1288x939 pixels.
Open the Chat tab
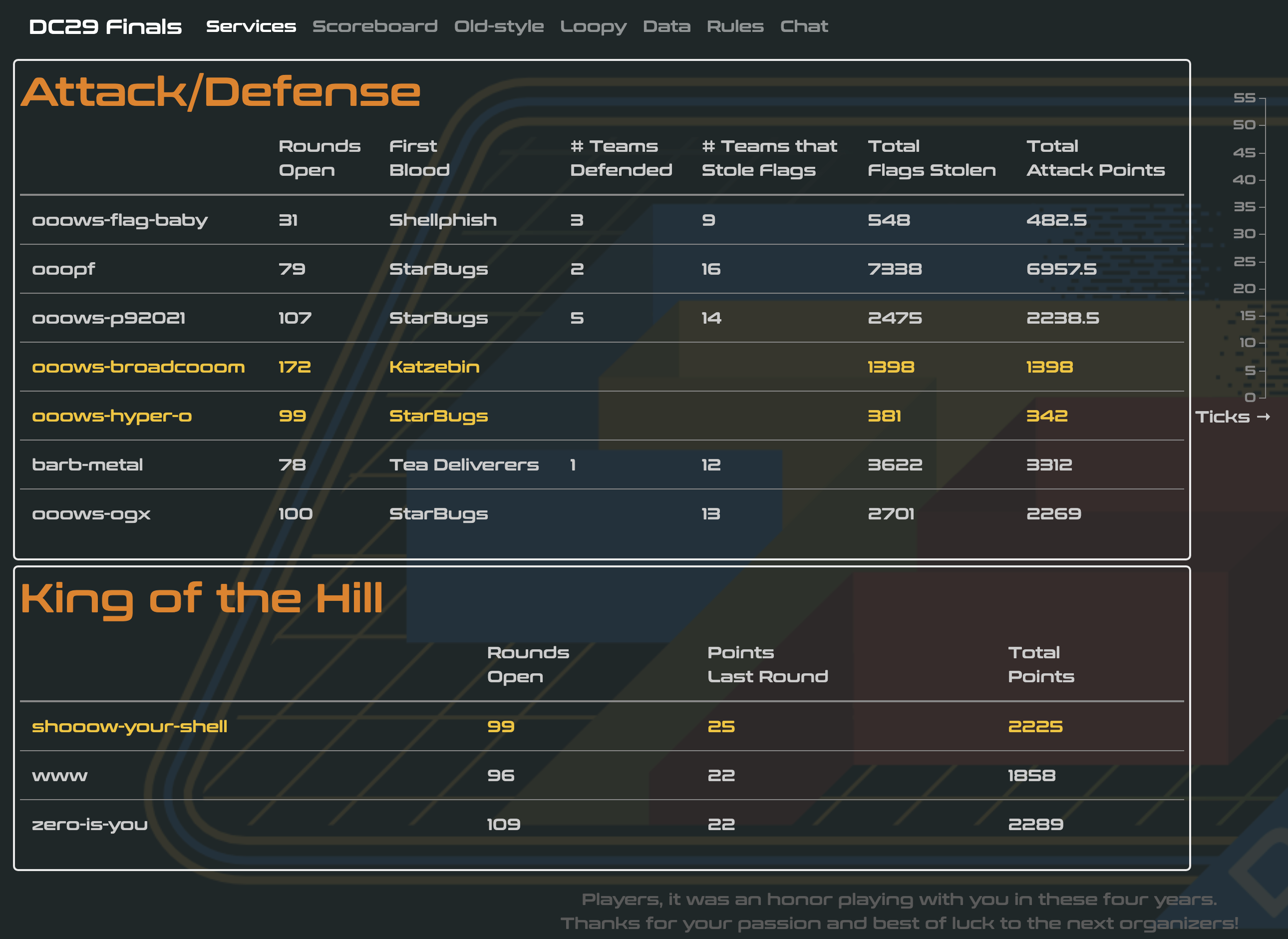(x=803, y=26)
